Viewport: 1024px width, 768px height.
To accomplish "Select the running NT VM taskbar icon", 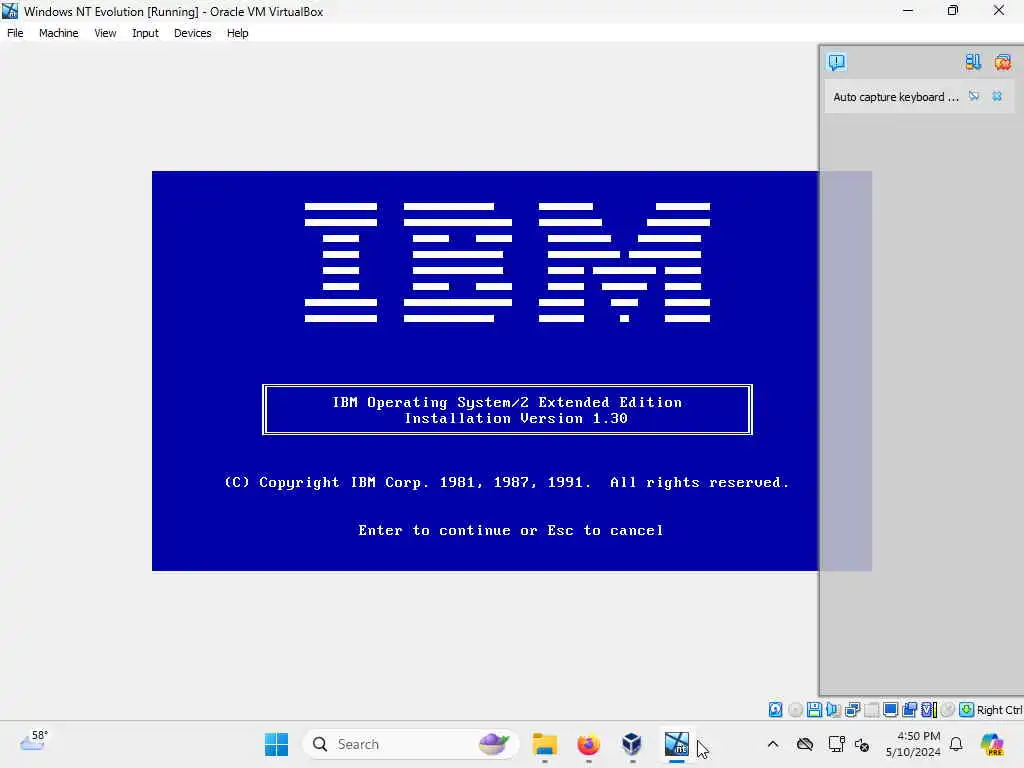I will [677, 744].
